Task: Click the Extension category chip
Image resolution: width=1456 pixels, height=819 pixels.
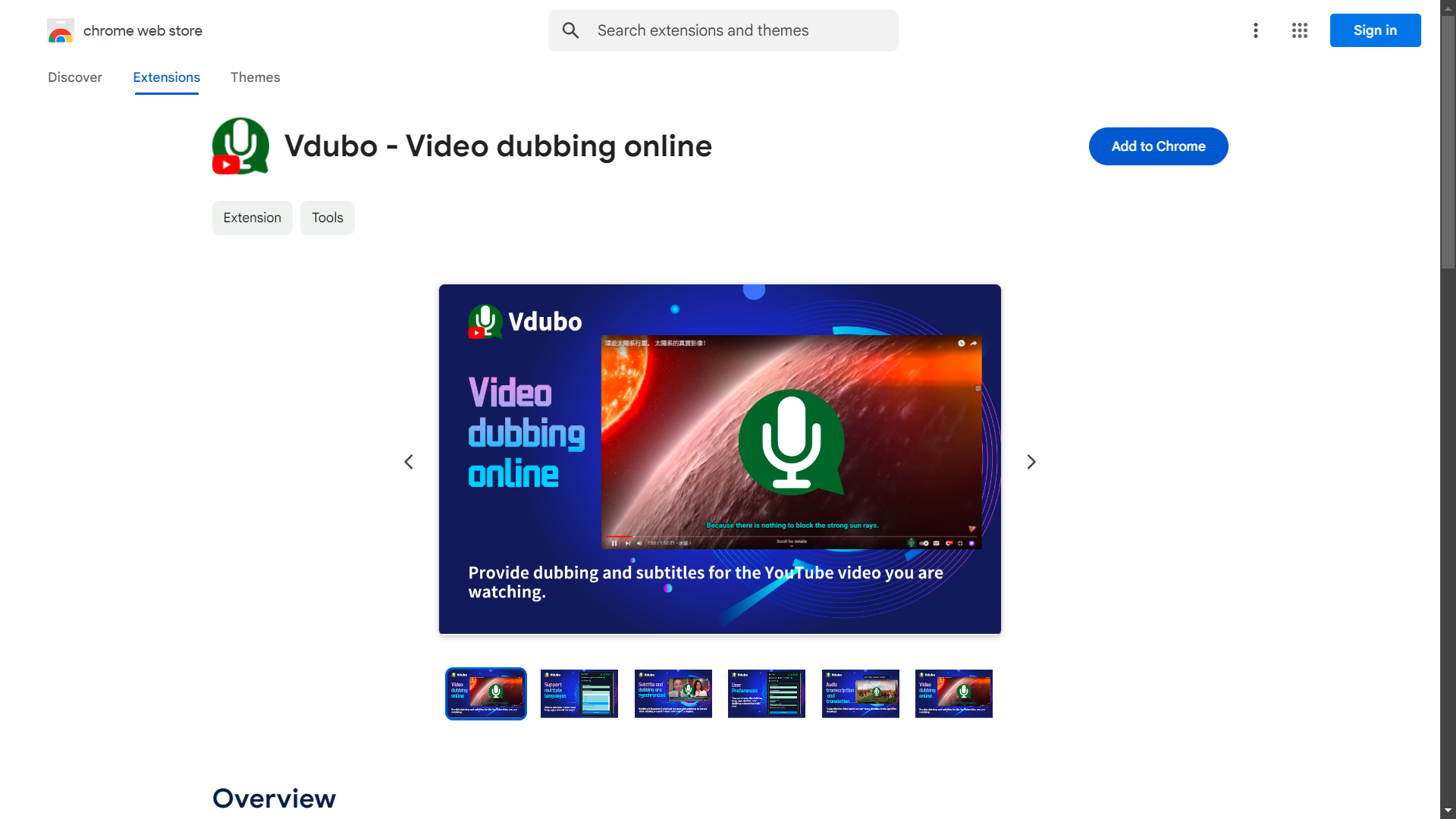Action: point(252,218)
